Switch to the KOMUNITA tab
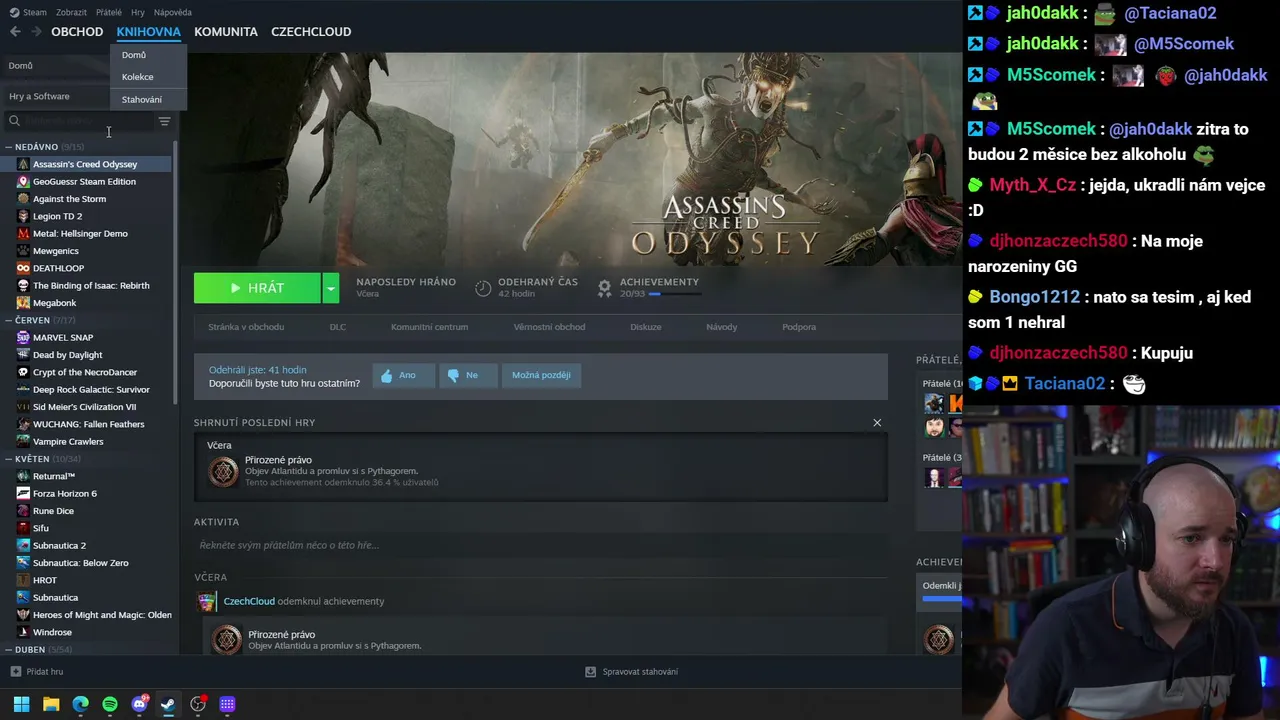 [226, 32]
